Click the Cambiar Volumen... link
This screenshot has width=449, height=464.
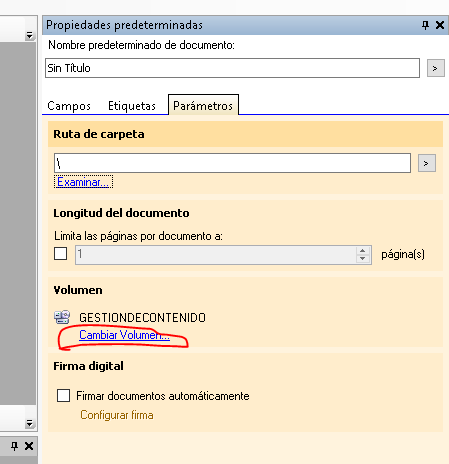124,335
